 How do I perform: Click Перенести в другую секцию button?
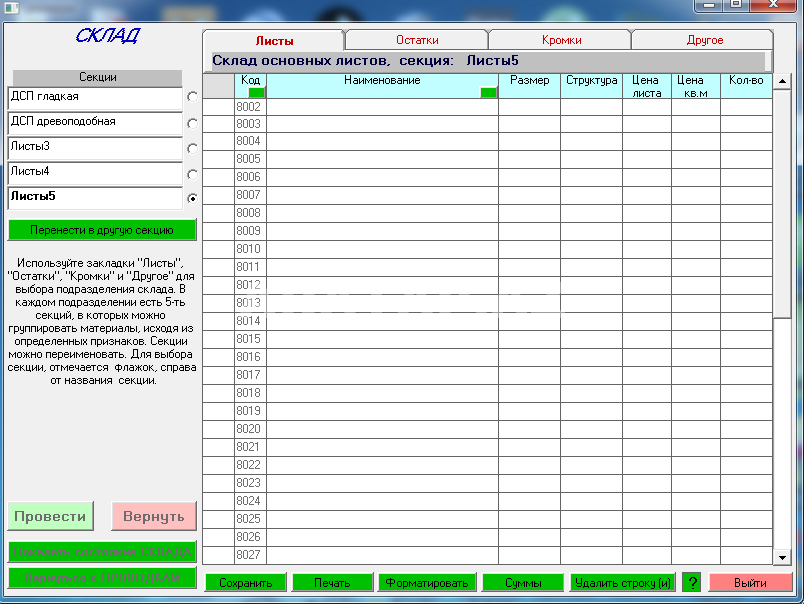[x=102, y=230]
